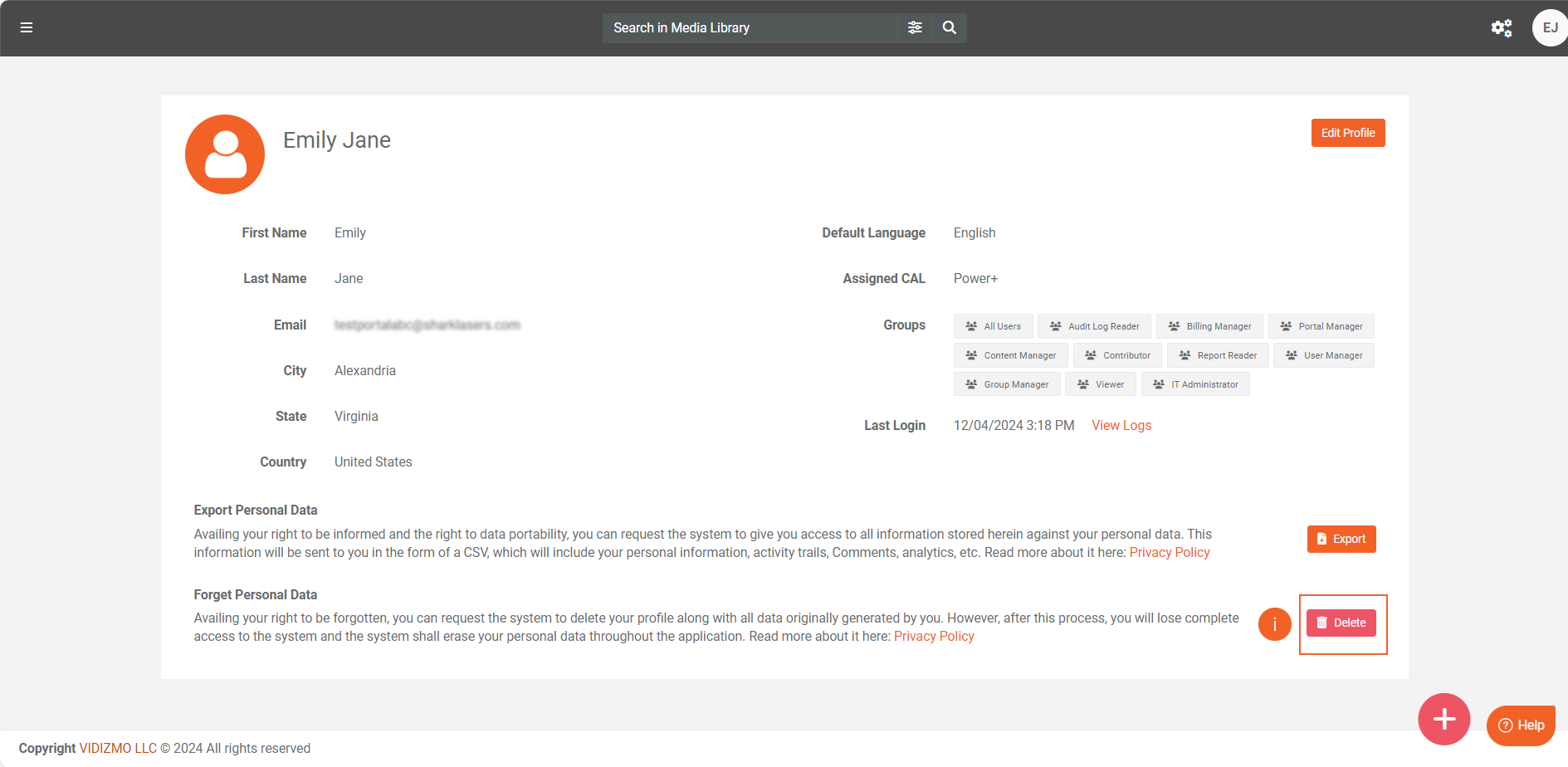Click the magnifying glass search icon
This screenshot has width=1568, height=767.
coord(950,27)
